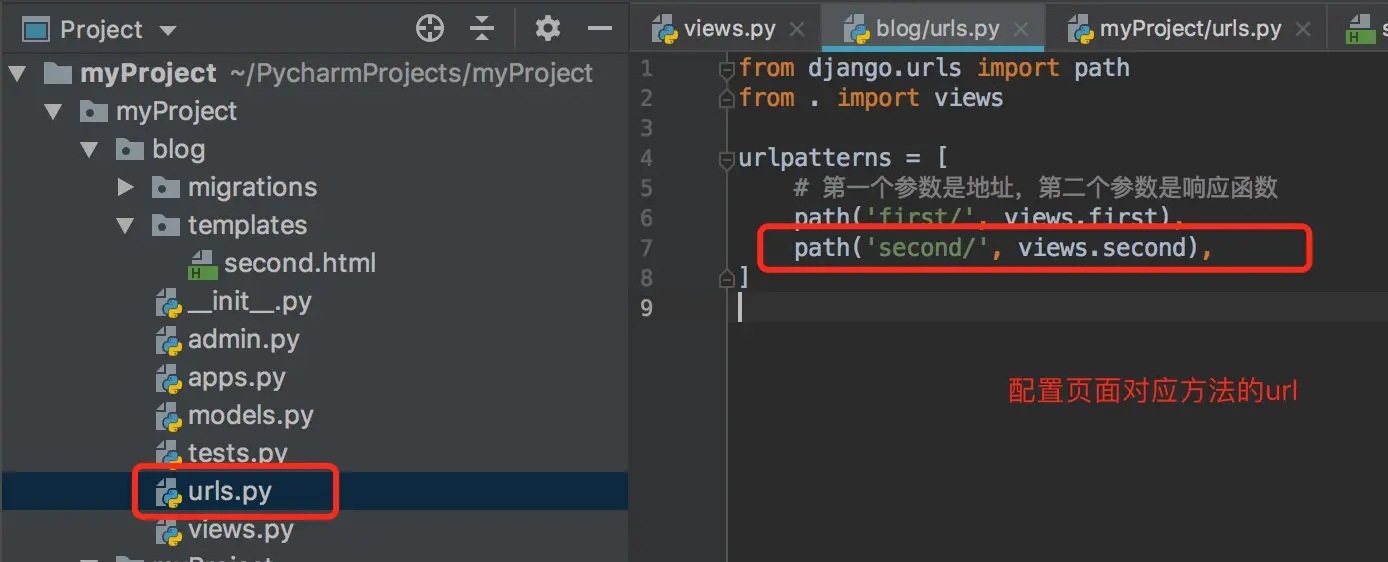Image resolution: width=1388 pixels, height=562 pixels.
Task: Click the locate current file target icon
Action: (x=430, y=29)
